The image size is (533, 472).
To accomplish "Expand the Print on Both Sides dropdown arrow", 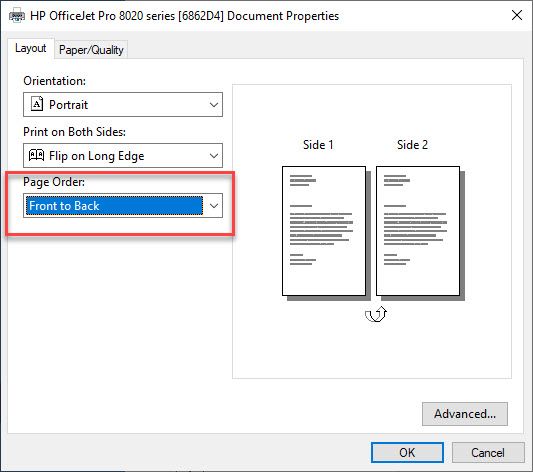I will pos(214,156).
